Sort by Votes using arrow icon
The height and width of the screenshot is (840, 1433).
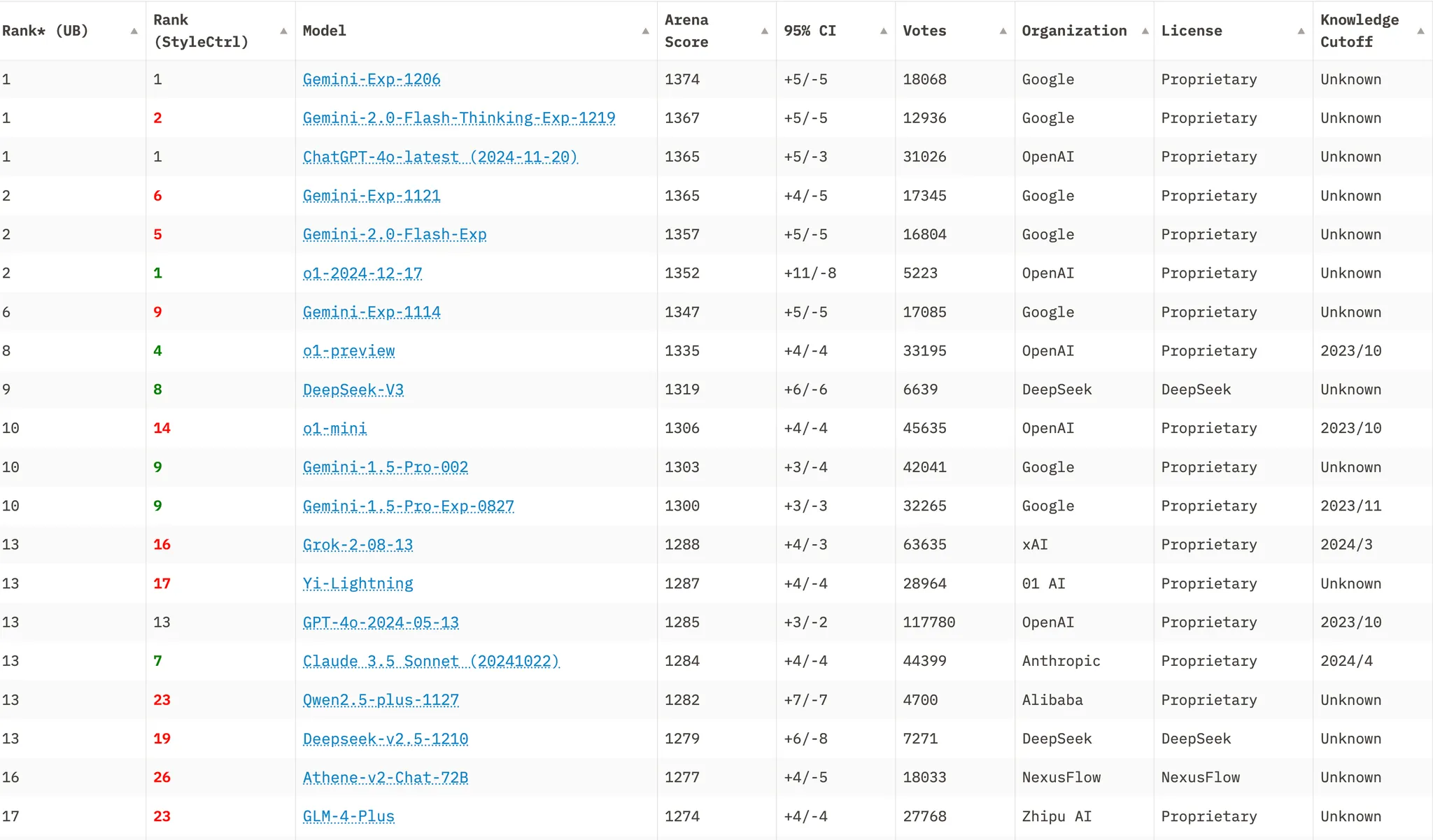pos(1003,31)
